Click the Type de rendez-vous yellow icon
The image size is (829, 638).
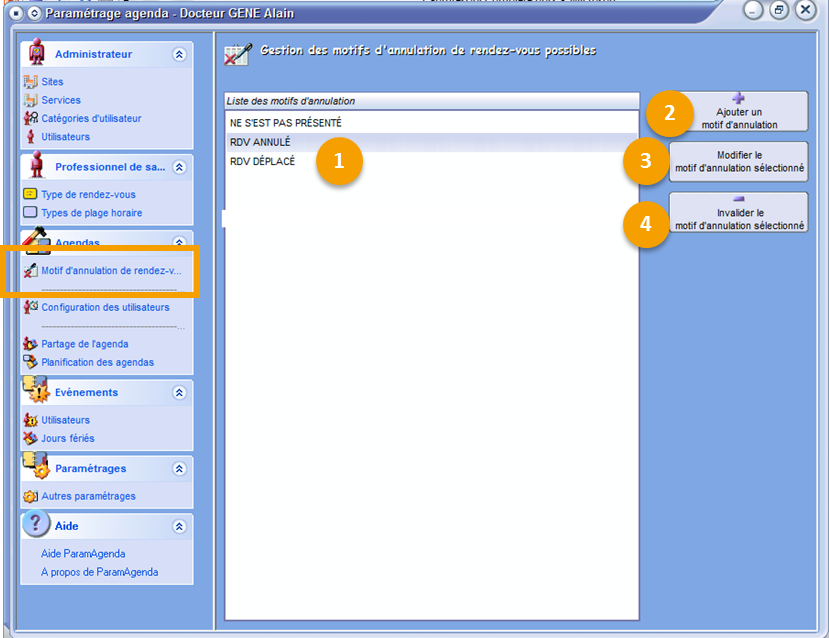[x=30, y=194]
